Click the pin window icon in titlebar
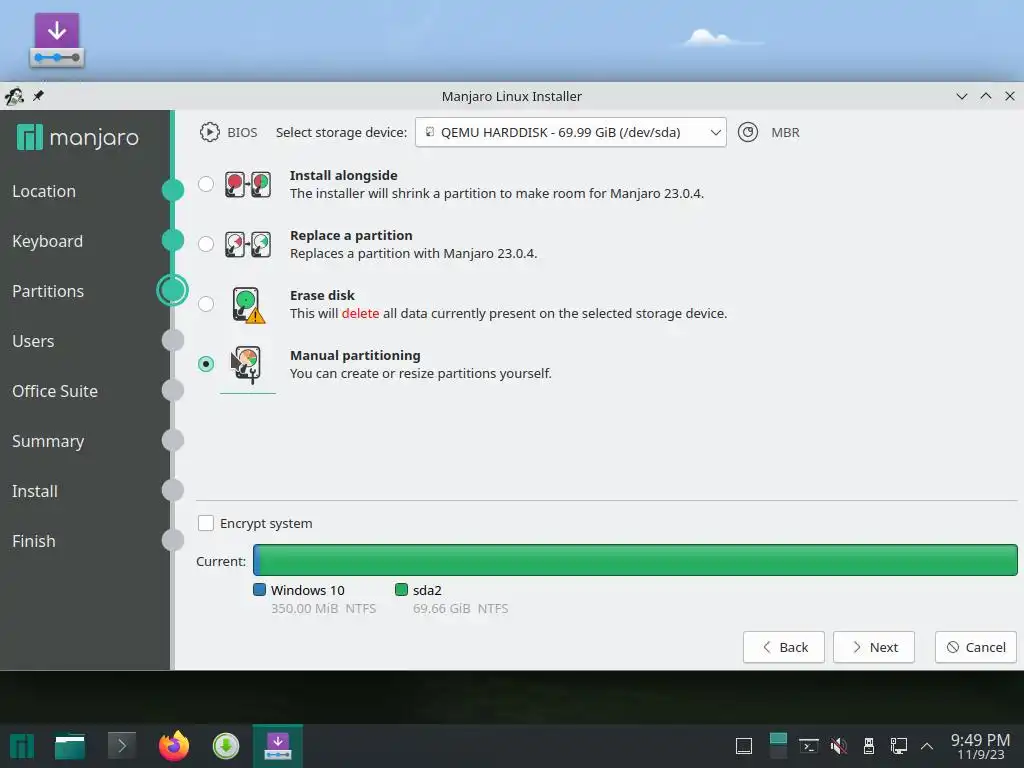The image size is (1024, 768). pos(39,96)
